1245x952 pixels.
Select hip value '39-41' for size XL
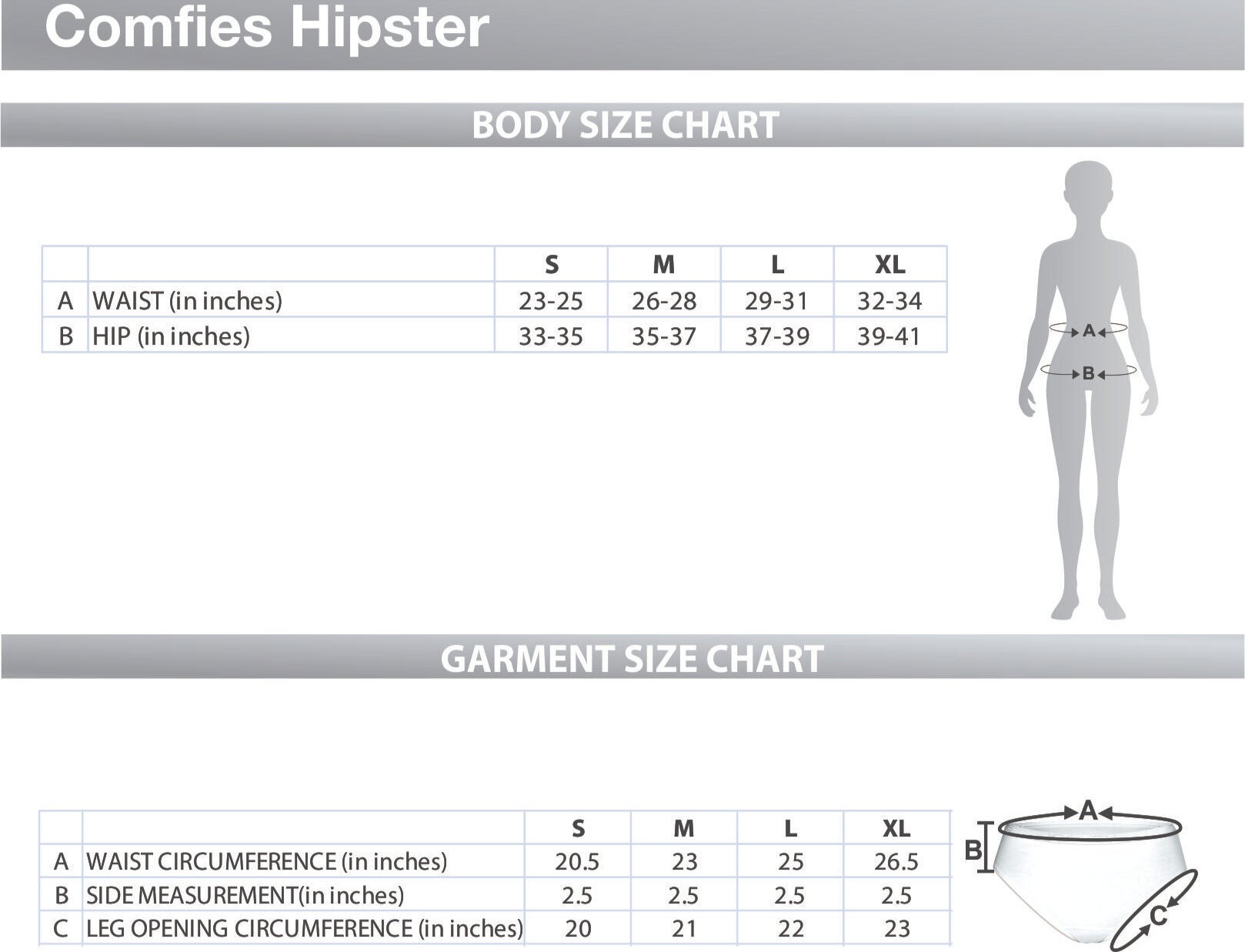[x=890, y=336]
